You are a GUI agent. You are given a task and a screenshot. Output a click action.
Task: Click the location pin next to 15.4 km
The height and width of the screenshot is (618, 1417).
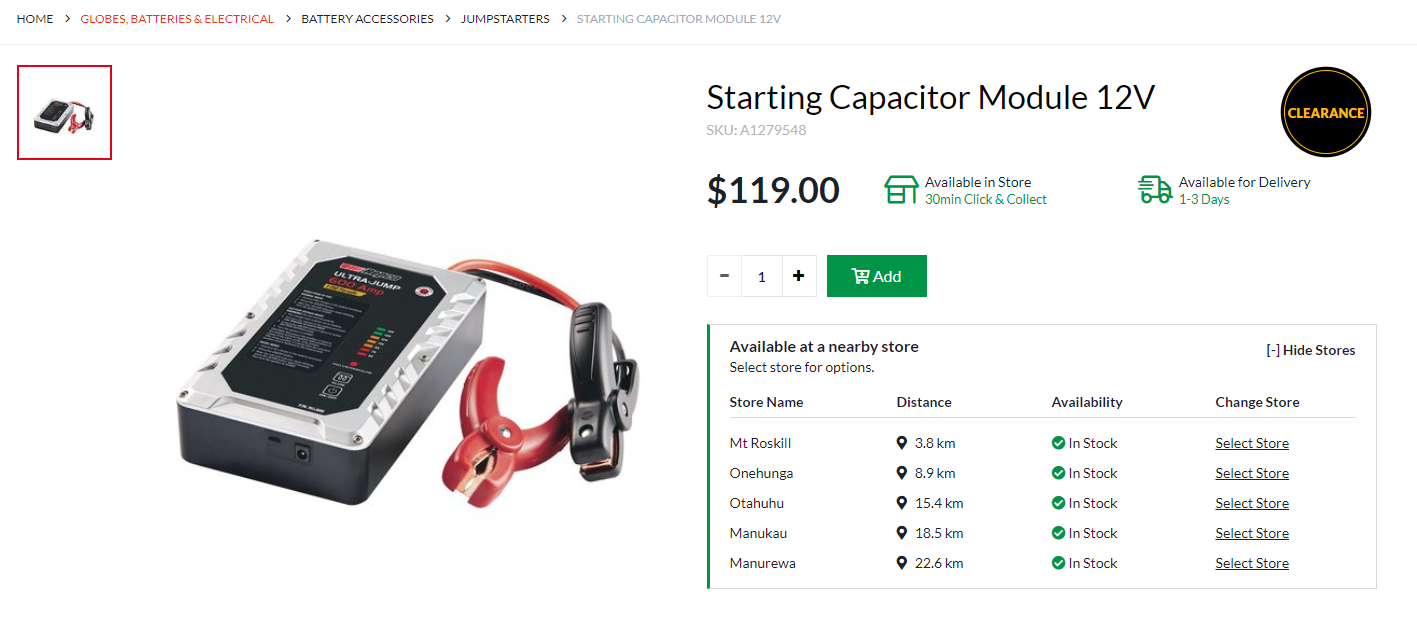(x=902, y=503)
